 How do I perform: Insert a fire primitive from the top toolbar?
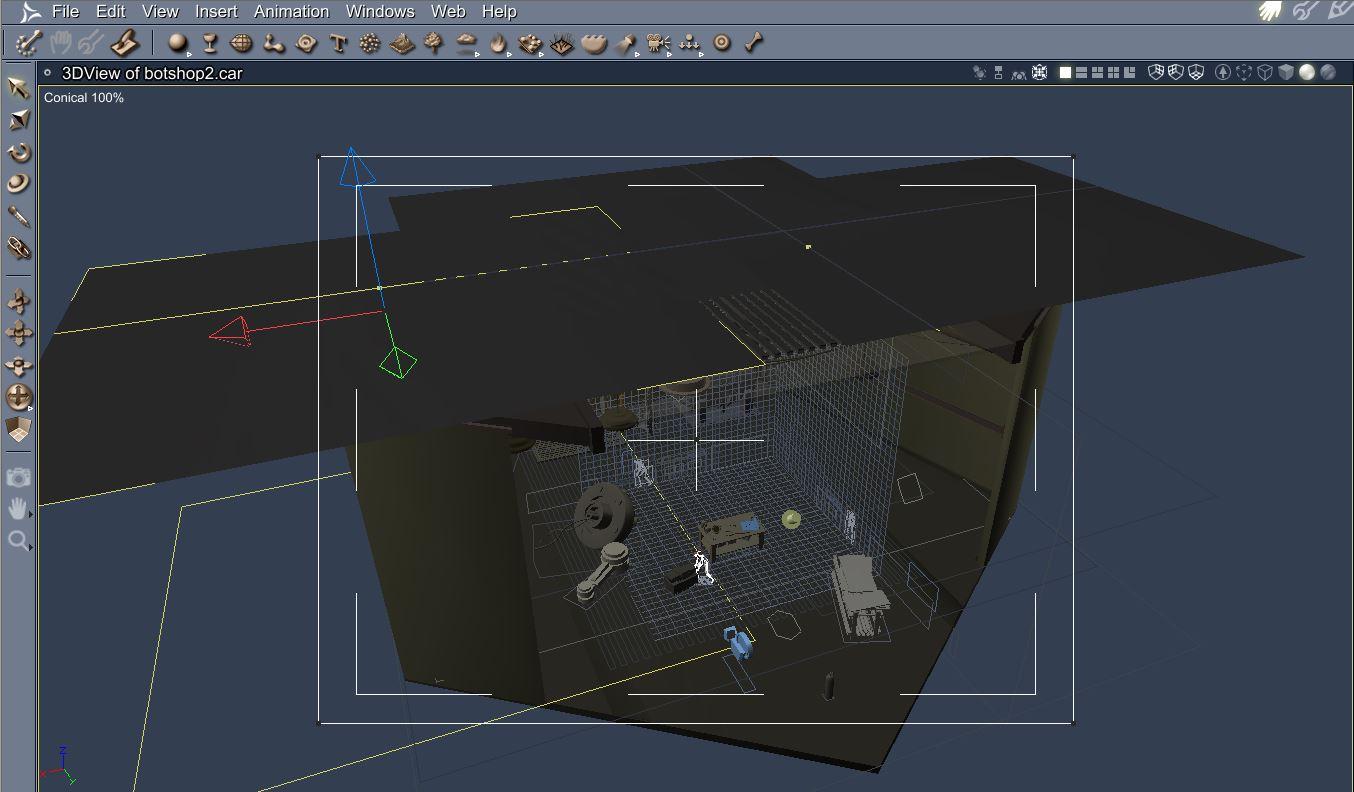pos(498,43)
